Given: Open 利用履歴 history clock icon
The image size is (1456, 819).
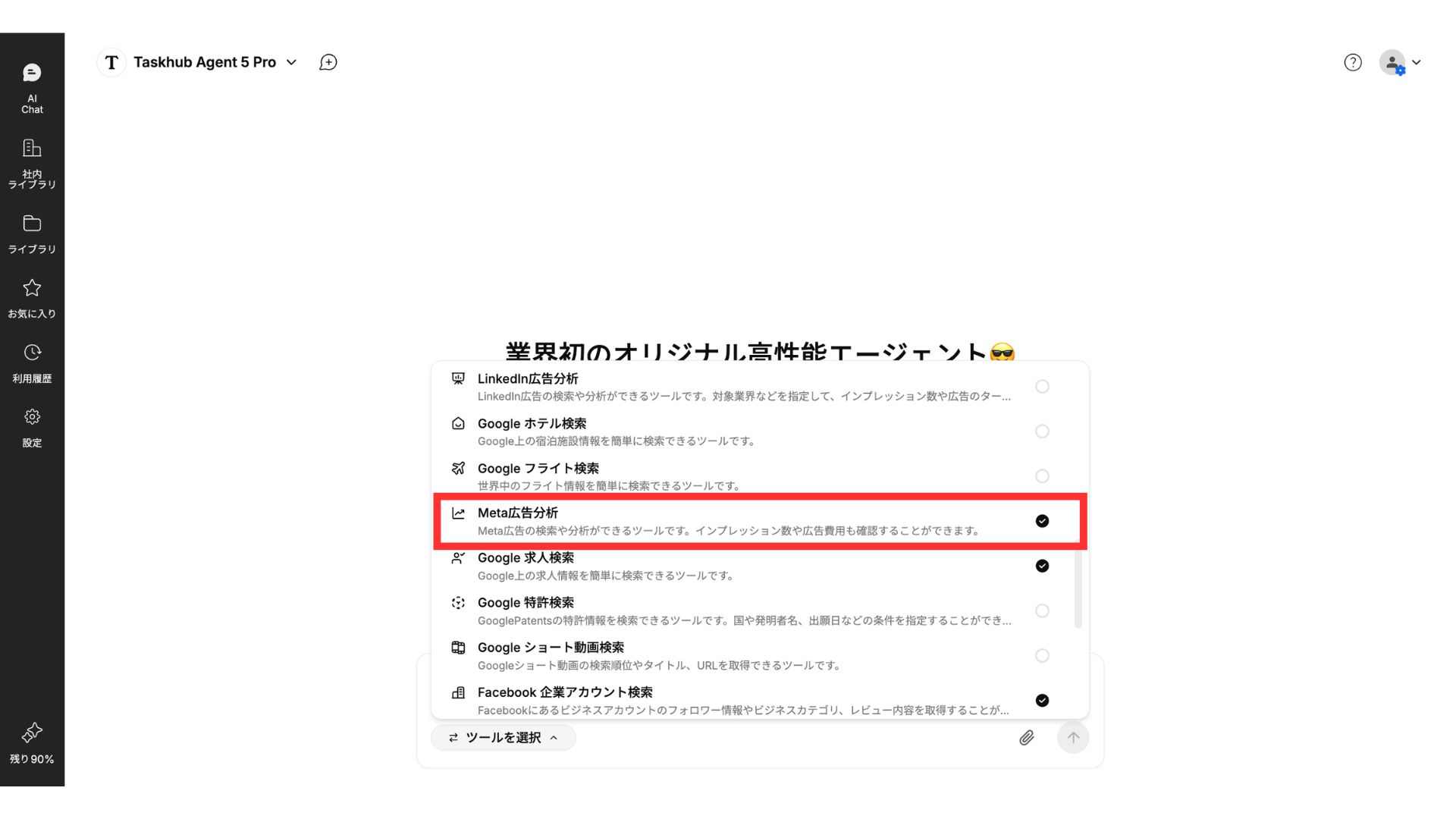Looking at the screenshot, I should [x=32, y=353].
